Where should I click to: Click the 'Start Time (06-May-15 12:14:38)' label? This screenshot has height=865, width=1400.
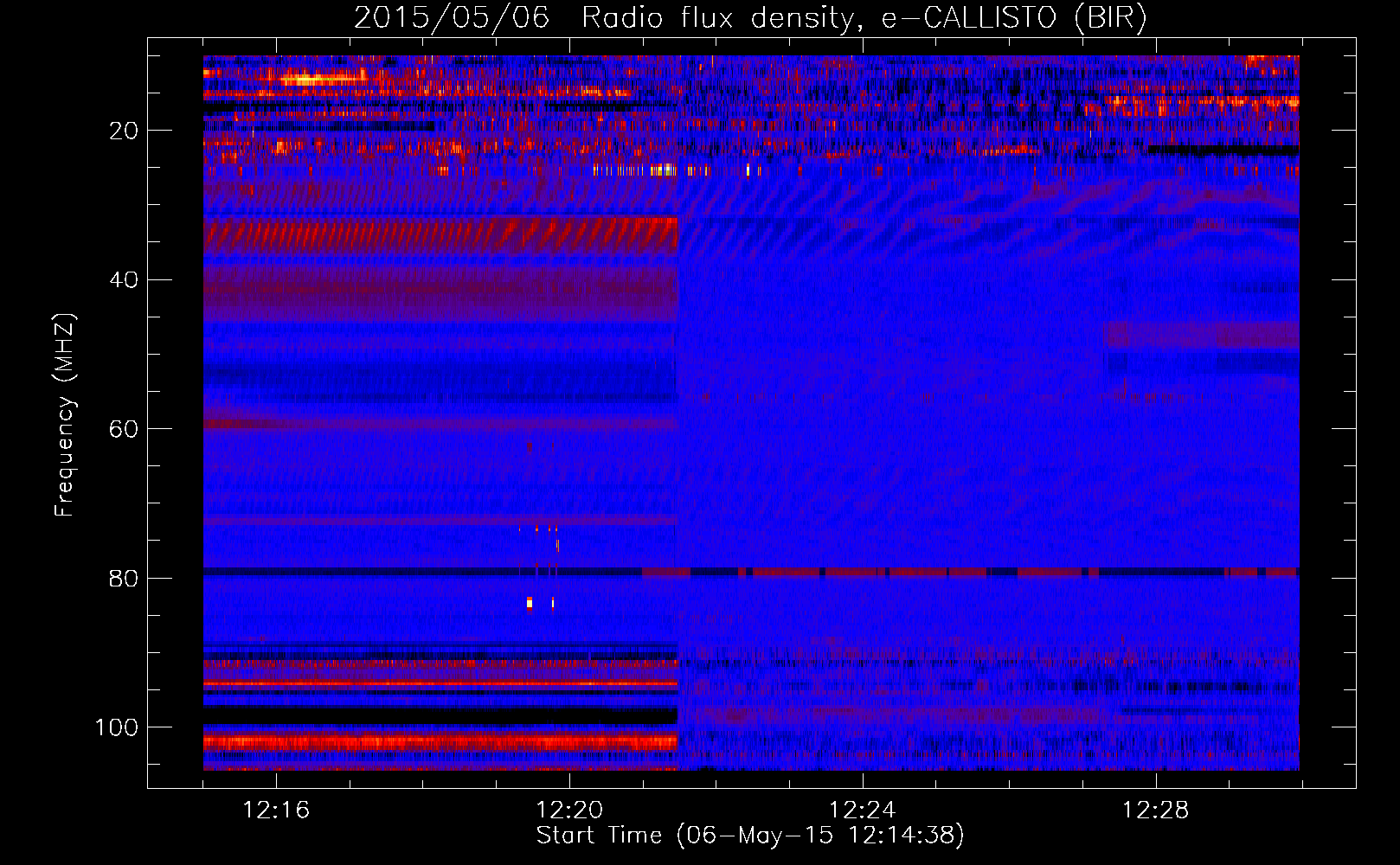(750, 836)
